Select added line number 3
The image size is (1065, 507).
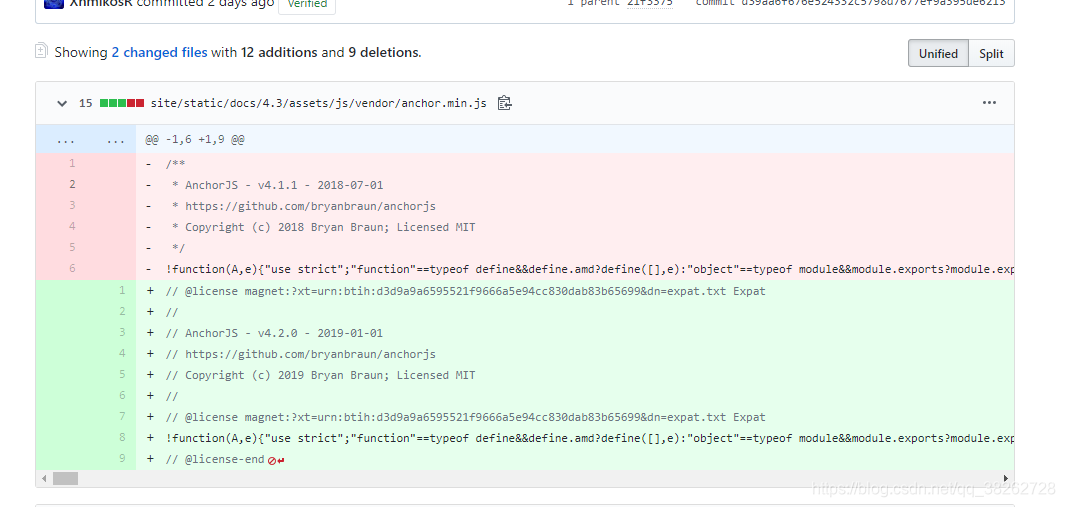click(x=122, y=332)
